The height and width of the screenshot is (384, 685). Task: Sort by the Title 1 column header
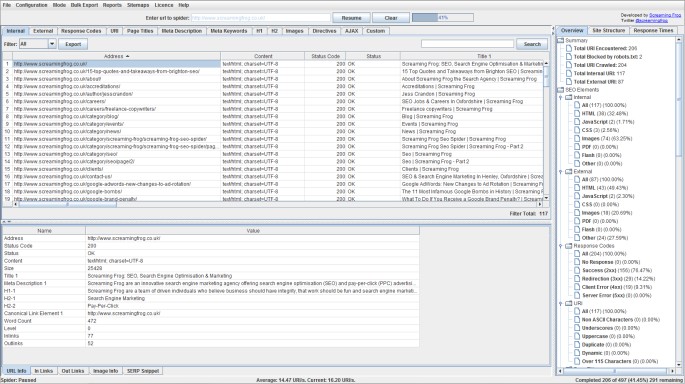(x=472, y=56)
